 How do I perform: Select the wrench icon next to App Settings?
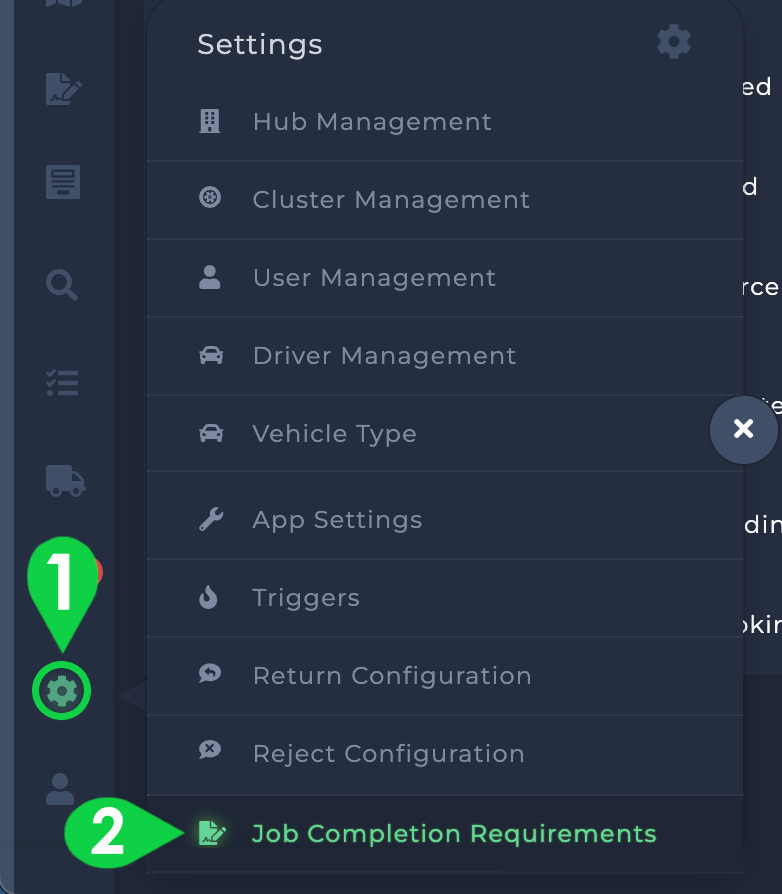(x=211, y=519)
